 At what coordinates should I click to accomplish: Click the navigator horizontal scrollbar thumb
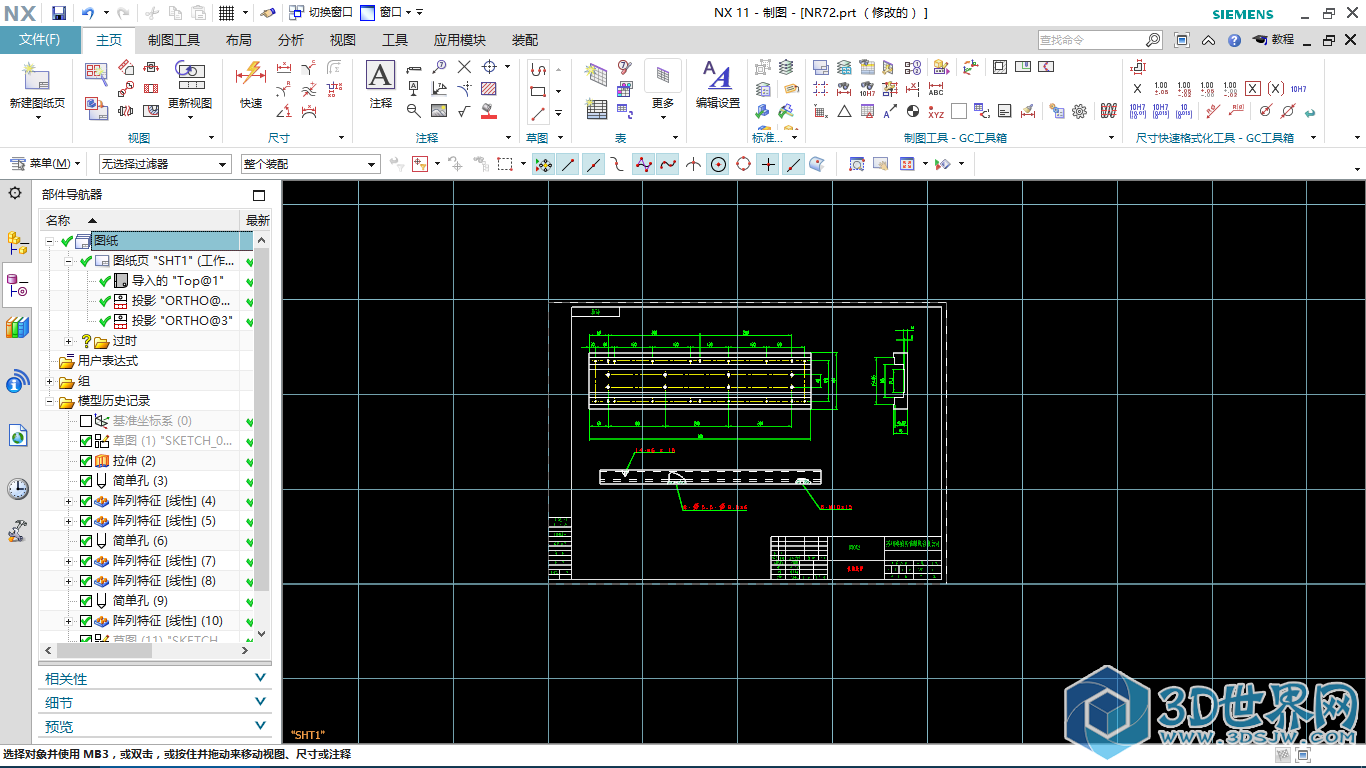point(102,650)
